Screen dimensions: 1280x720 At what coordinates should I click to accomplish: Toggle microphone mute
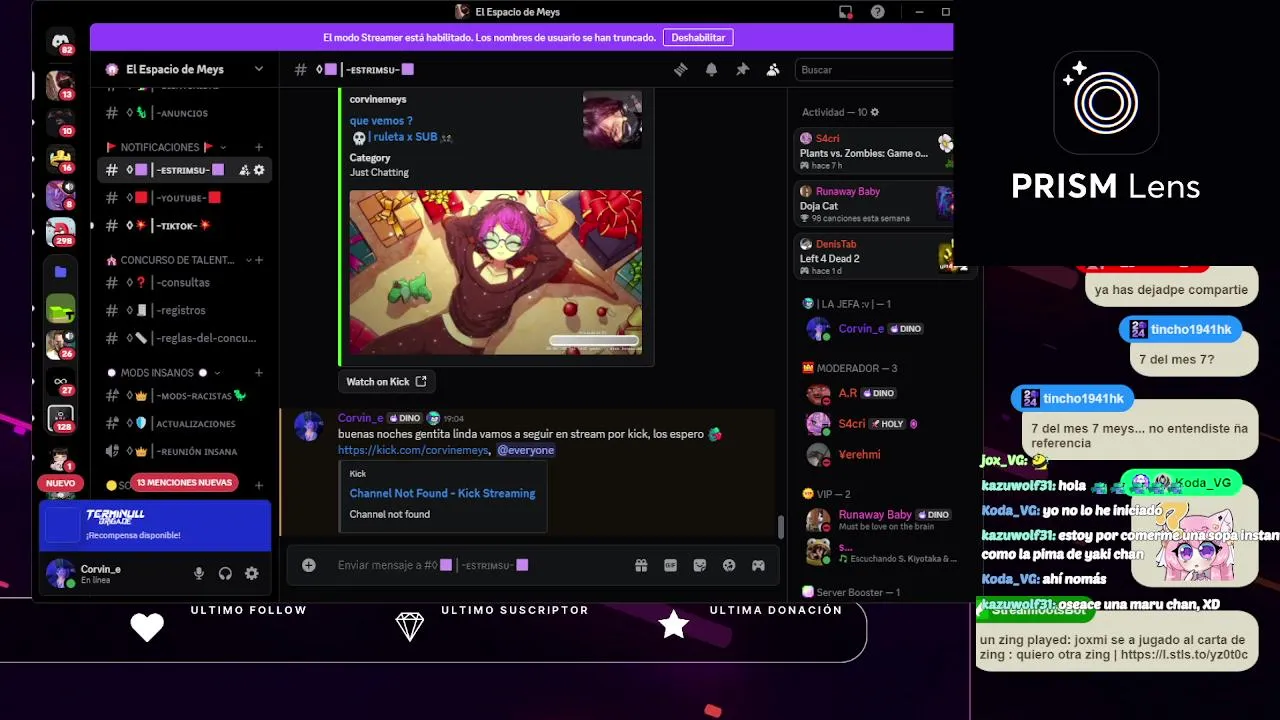[199, 573]
